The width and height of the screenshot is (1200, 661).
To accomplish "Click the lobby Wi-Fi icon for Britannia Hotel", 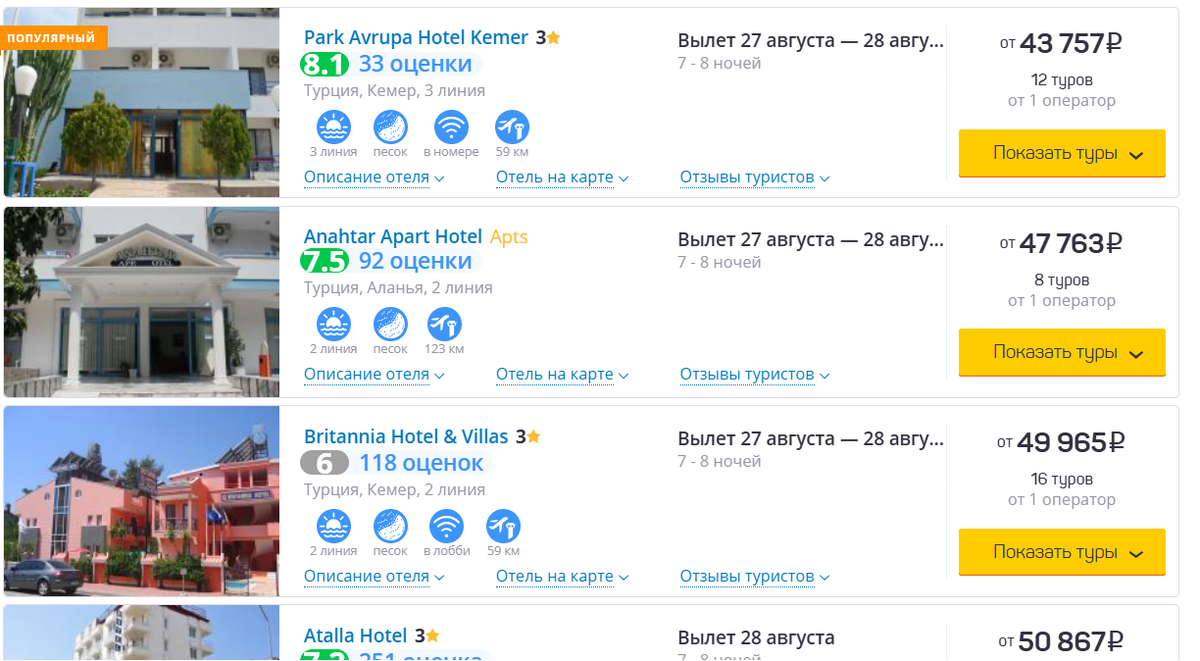I will click(446, 526).
